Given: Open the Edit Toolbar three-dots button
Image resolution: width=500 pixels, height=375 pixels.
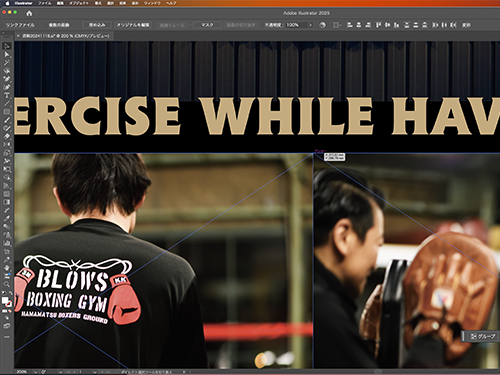Looking at the screenshot, I should point(7,337).
